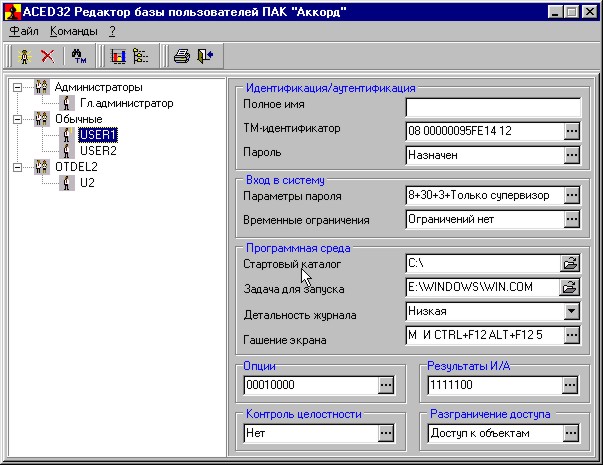
Task: Browse folder for Стартовый каталог
Action: (x=570, y=263)
